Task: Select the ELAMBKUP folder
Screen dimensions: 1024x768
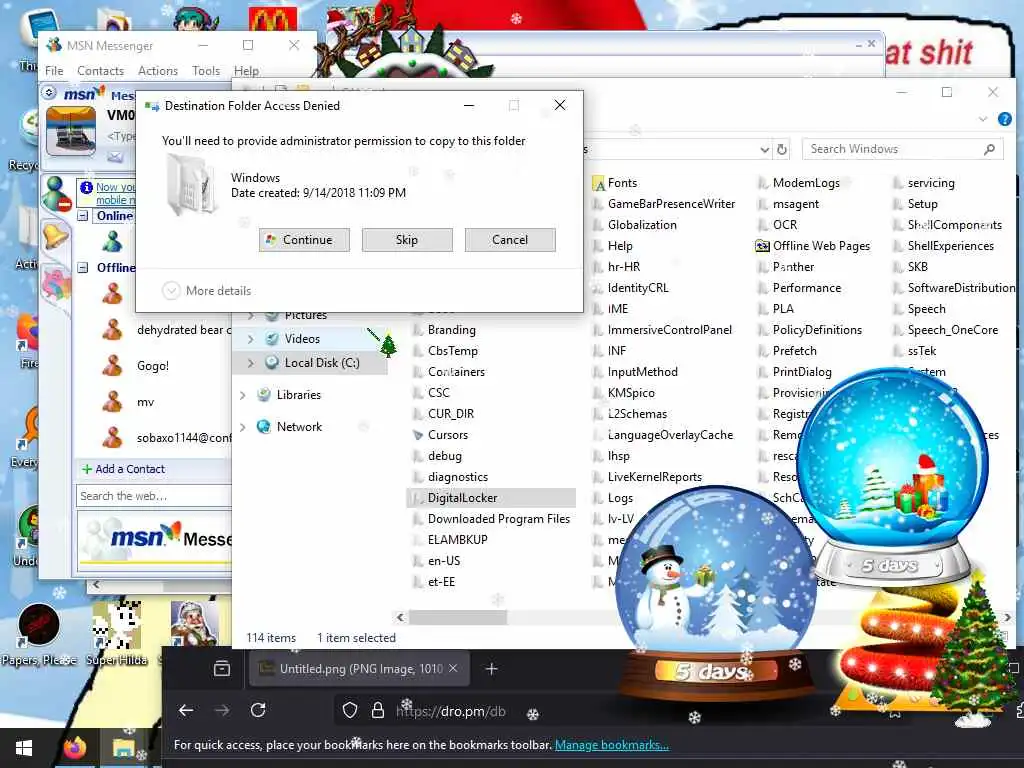Action: [x=451, y=539]
